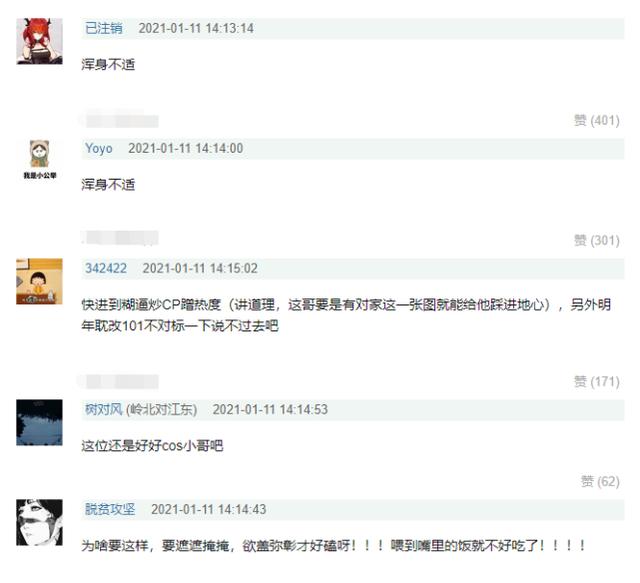
Task: Open the red-haired anime avatar profile
Action: point(39,41)
